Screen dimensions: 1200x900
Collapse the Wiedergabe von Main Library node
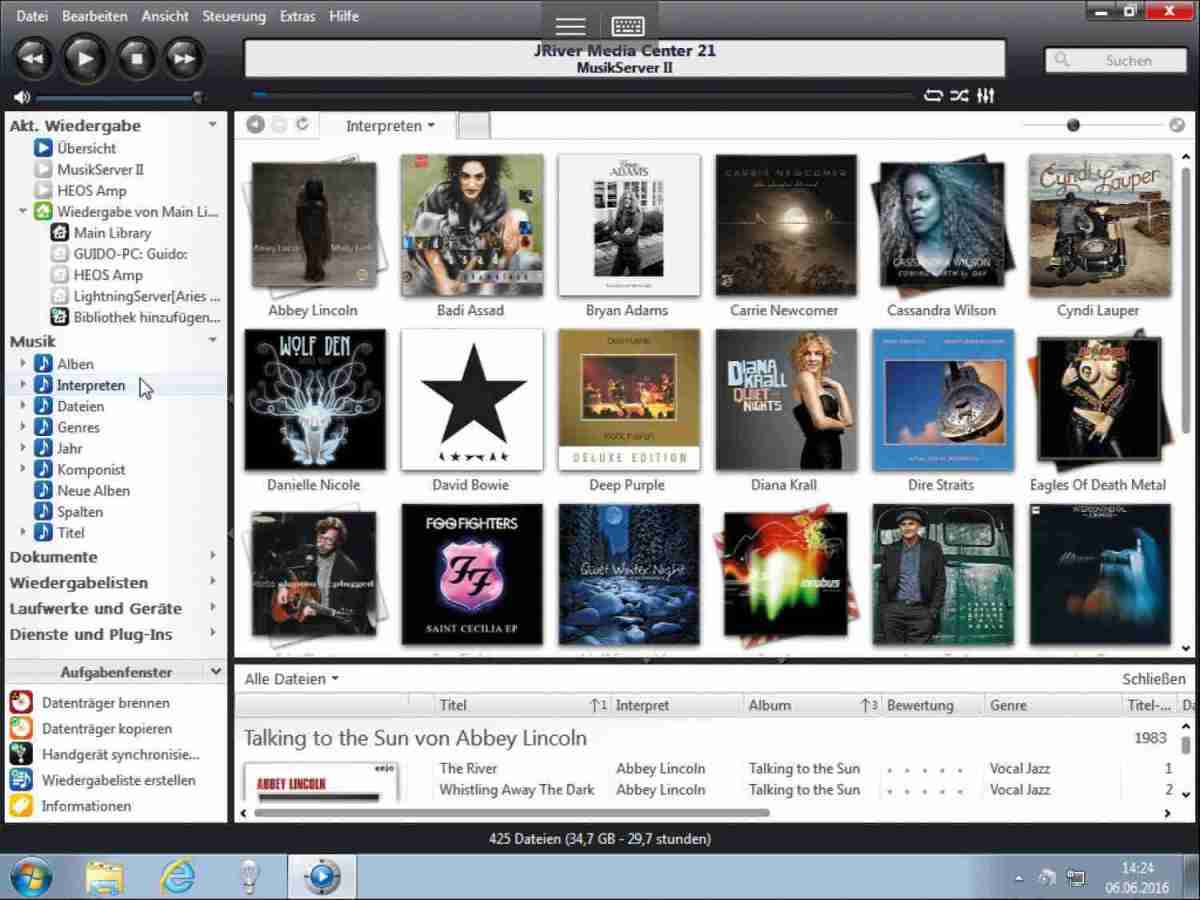tap(23, 211)
